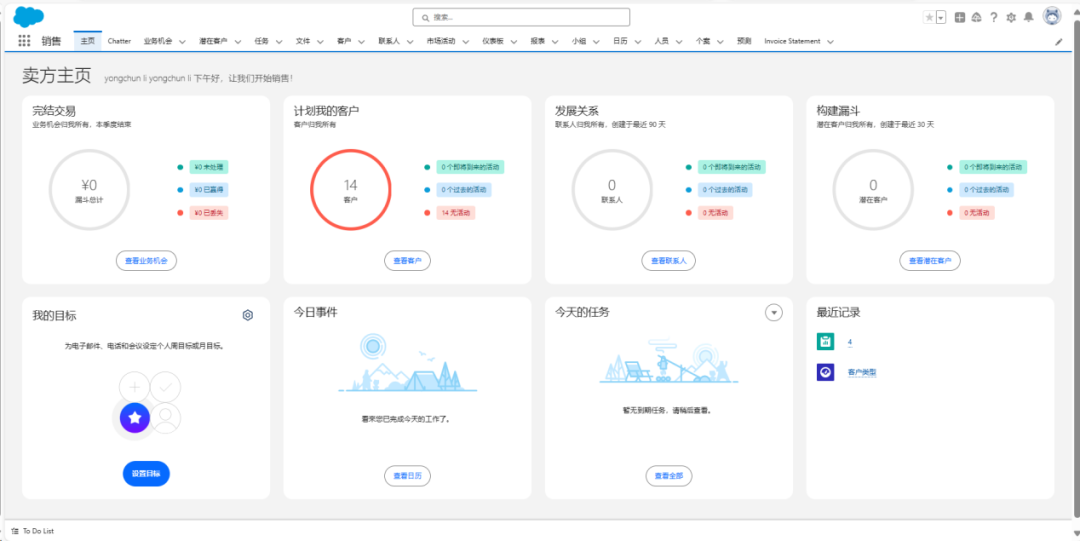Click the 查看联系人 button
This screenshot has width=1080, height=541.
[669, 261]
